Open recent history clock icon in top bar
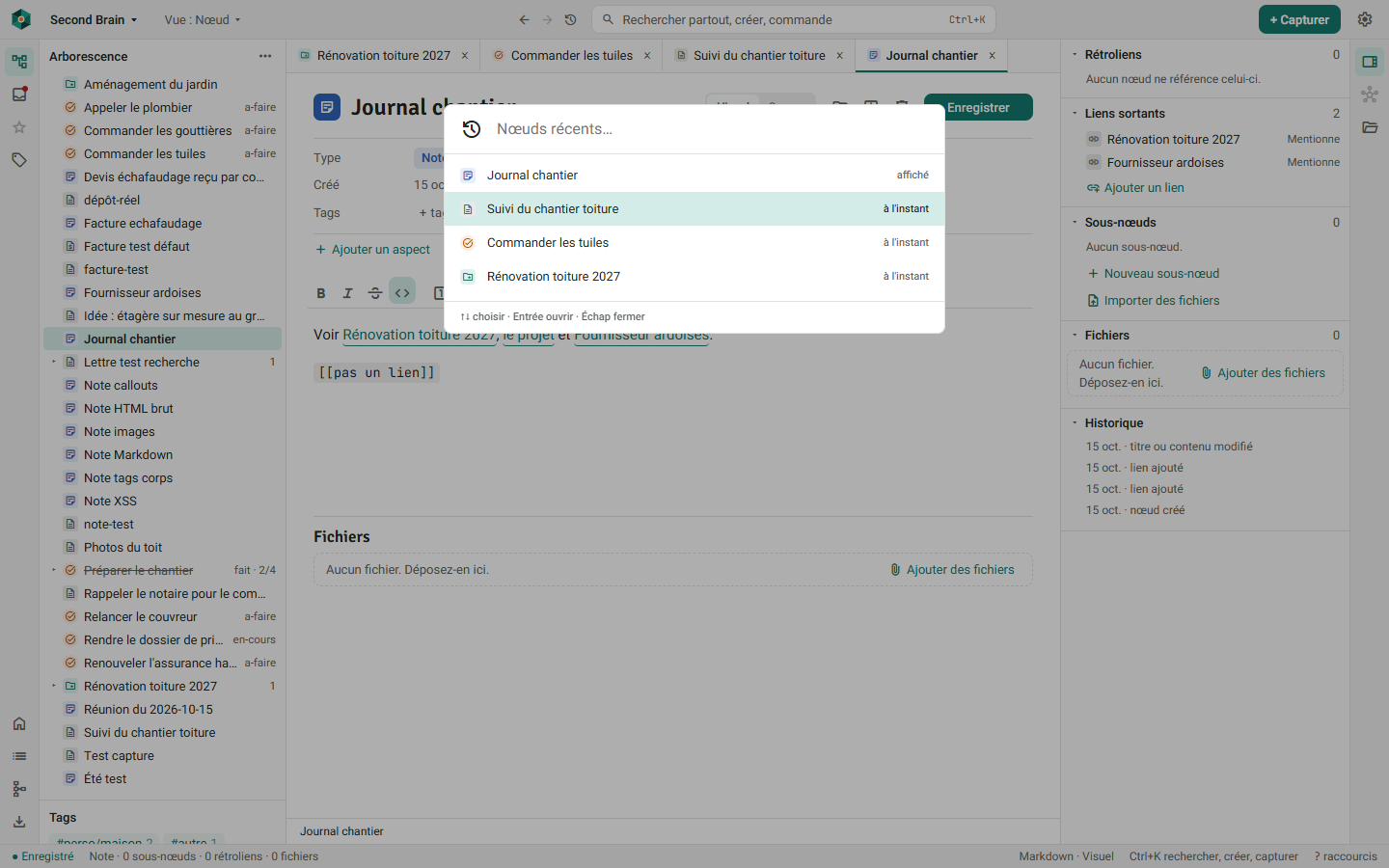 click(570, 19)
